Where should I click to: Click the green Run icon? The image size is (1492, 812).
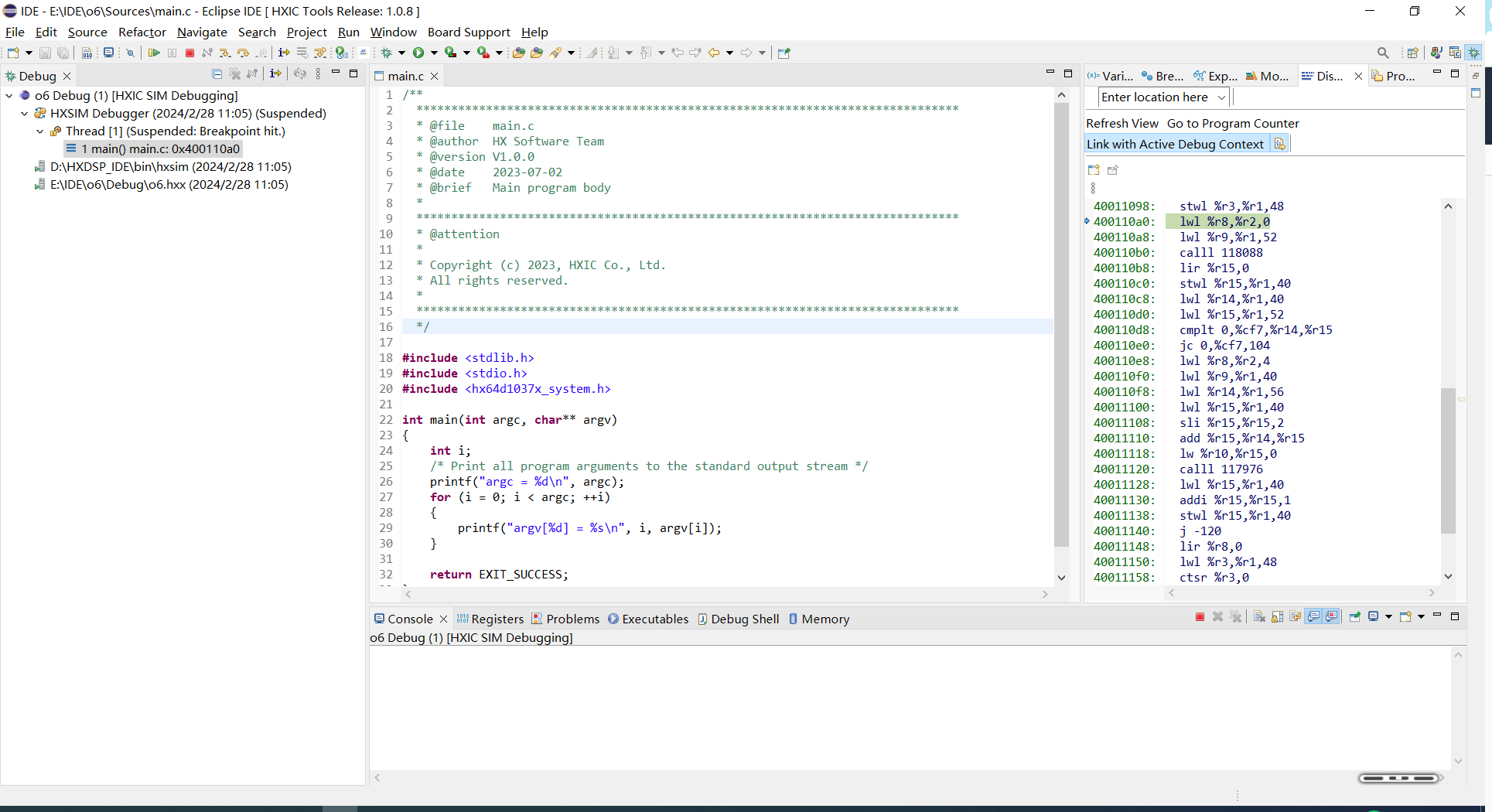(x=418, y=53)
